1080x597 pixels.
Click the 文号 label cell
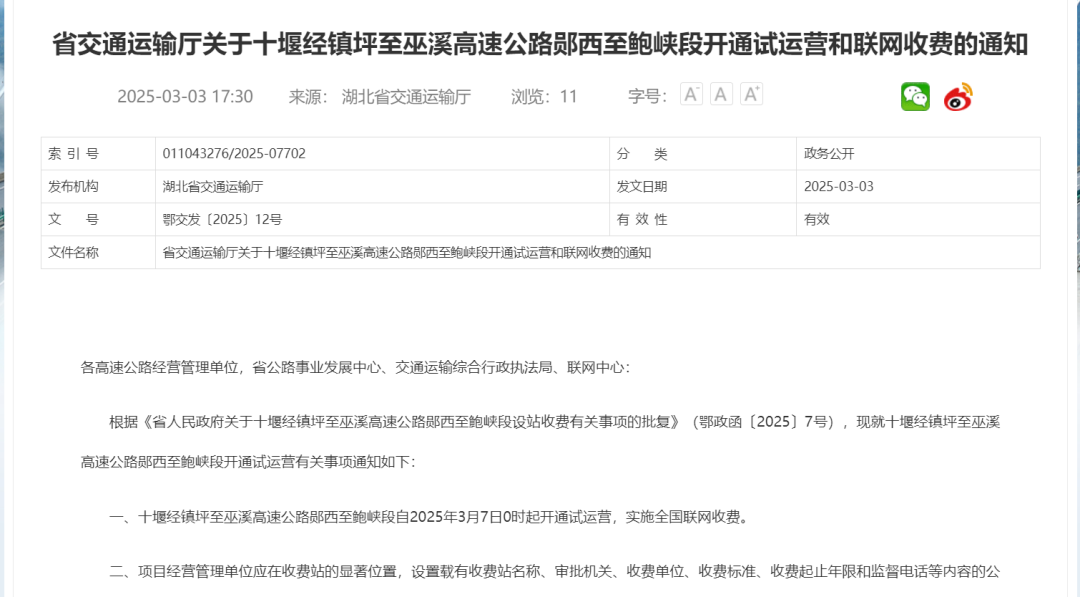(98, 220)
